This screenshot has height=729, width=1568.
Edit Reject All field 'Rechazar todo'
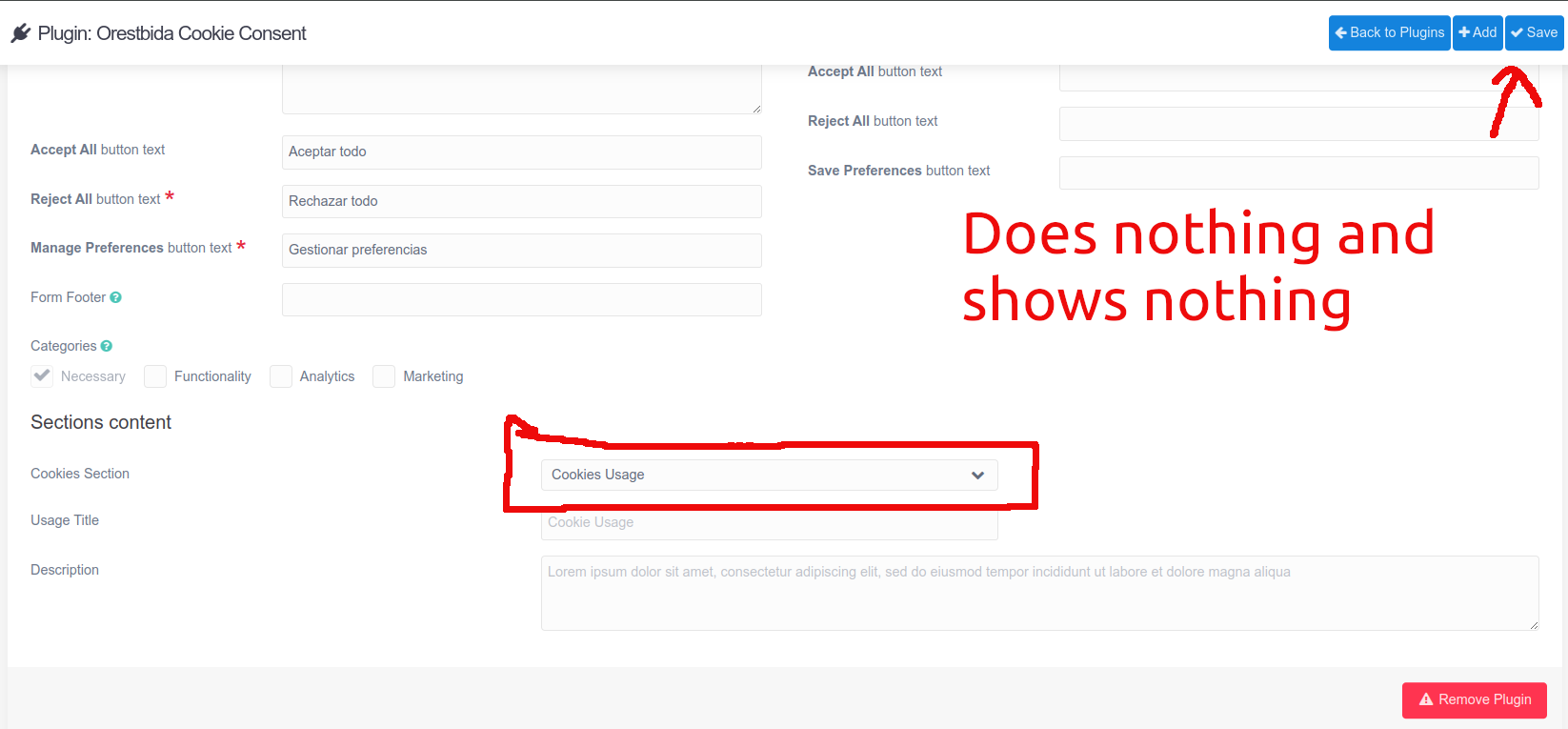click(522, 201)
